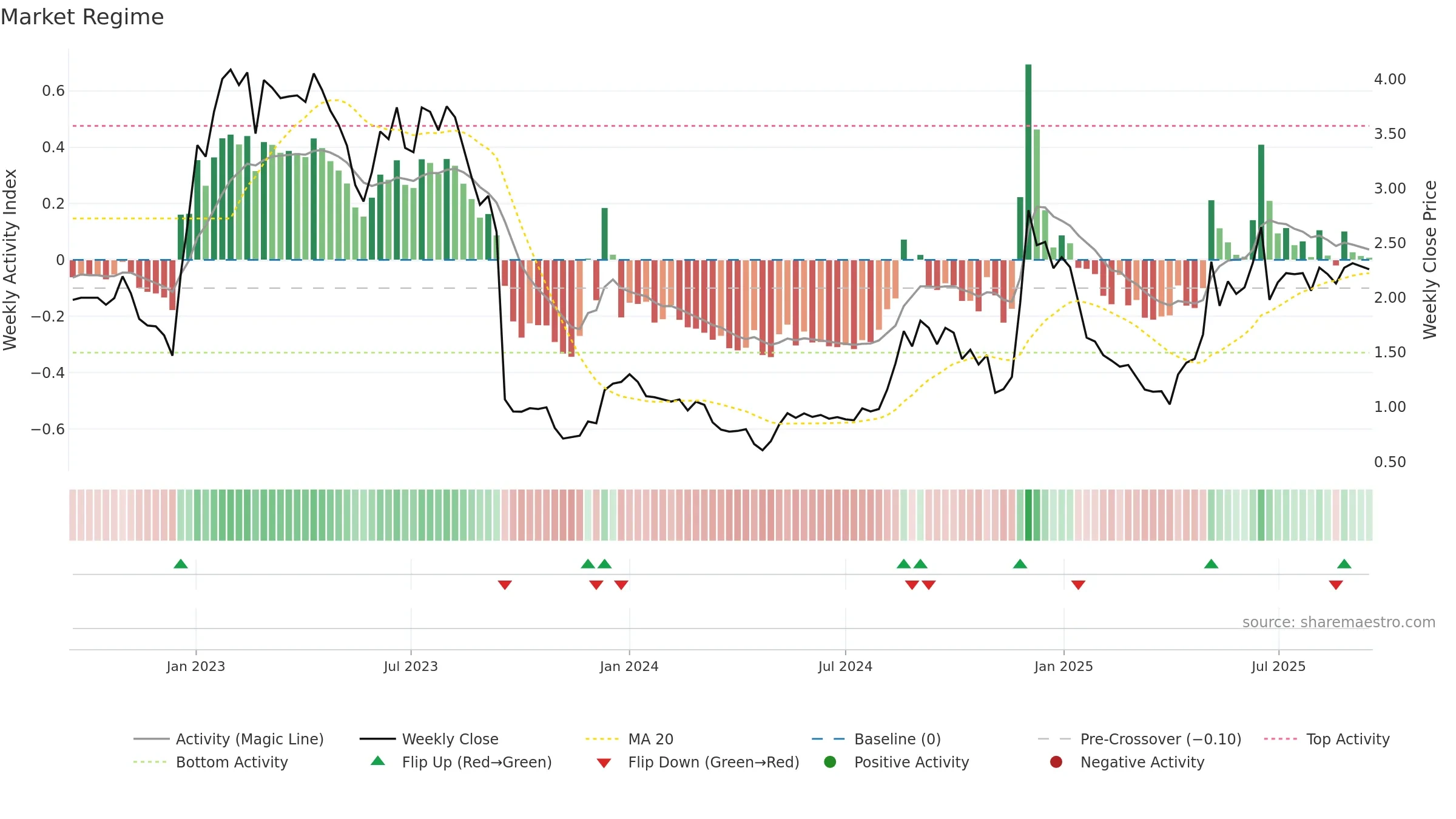Click the Jul 2023 x-axis label

(x=411, y=666)
